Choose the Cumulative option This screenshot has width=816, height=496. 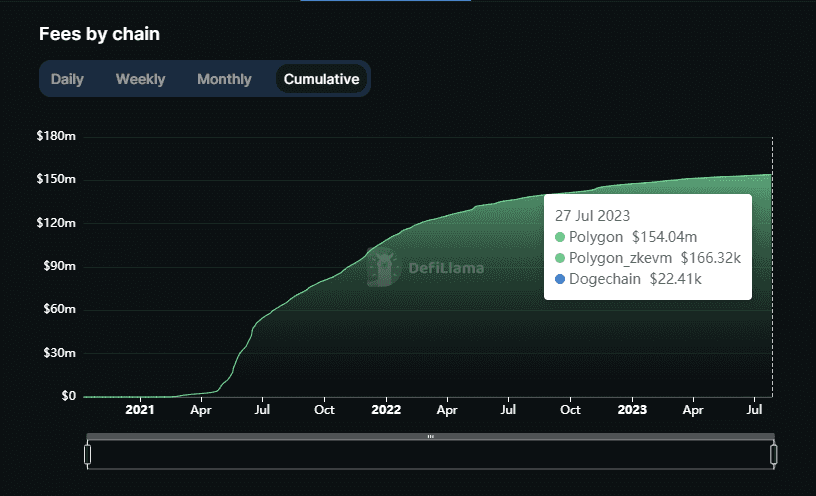(x=321, y=79)
